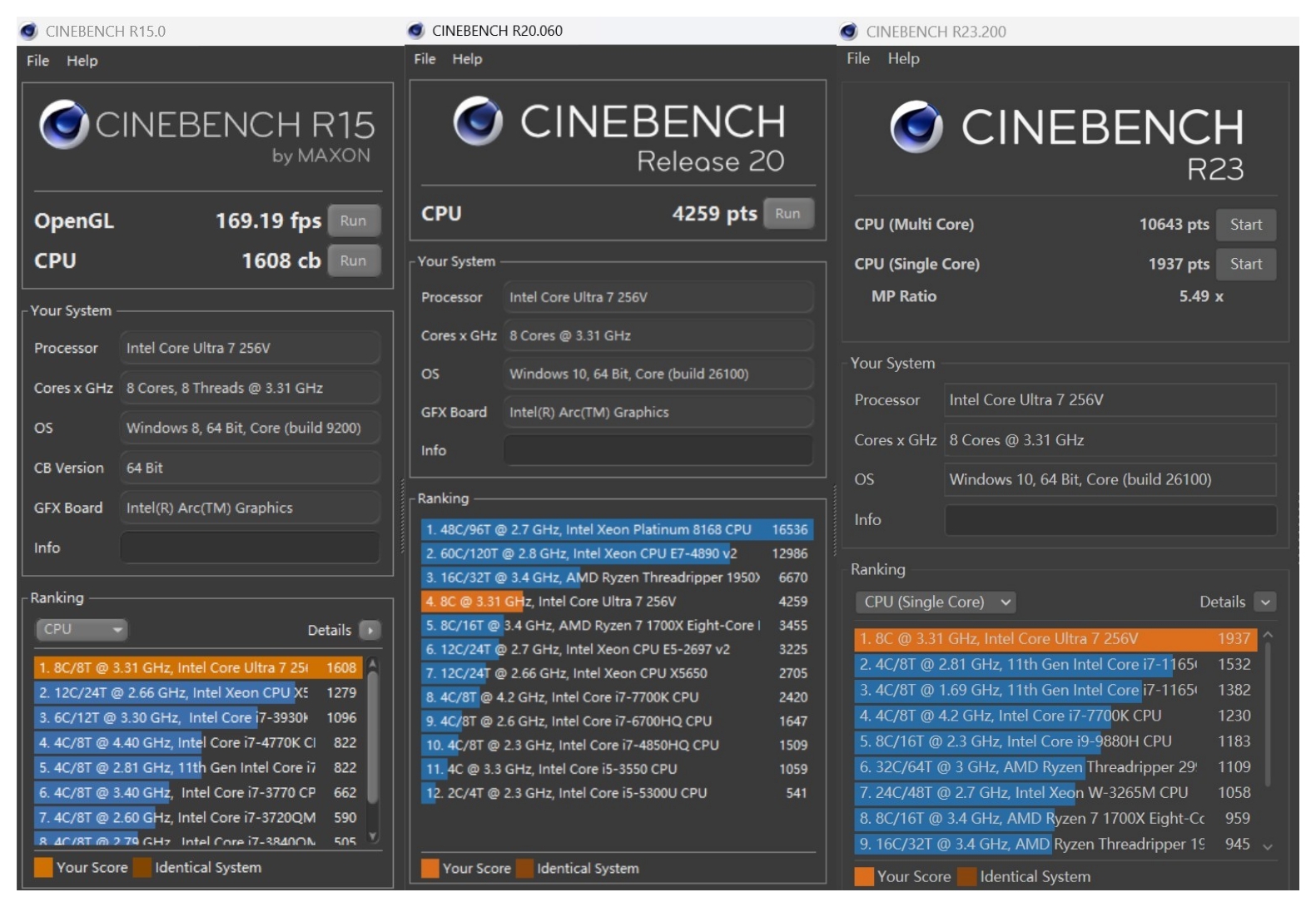Open the Help menu in Cinebench R23

click(x=903, y=59)
